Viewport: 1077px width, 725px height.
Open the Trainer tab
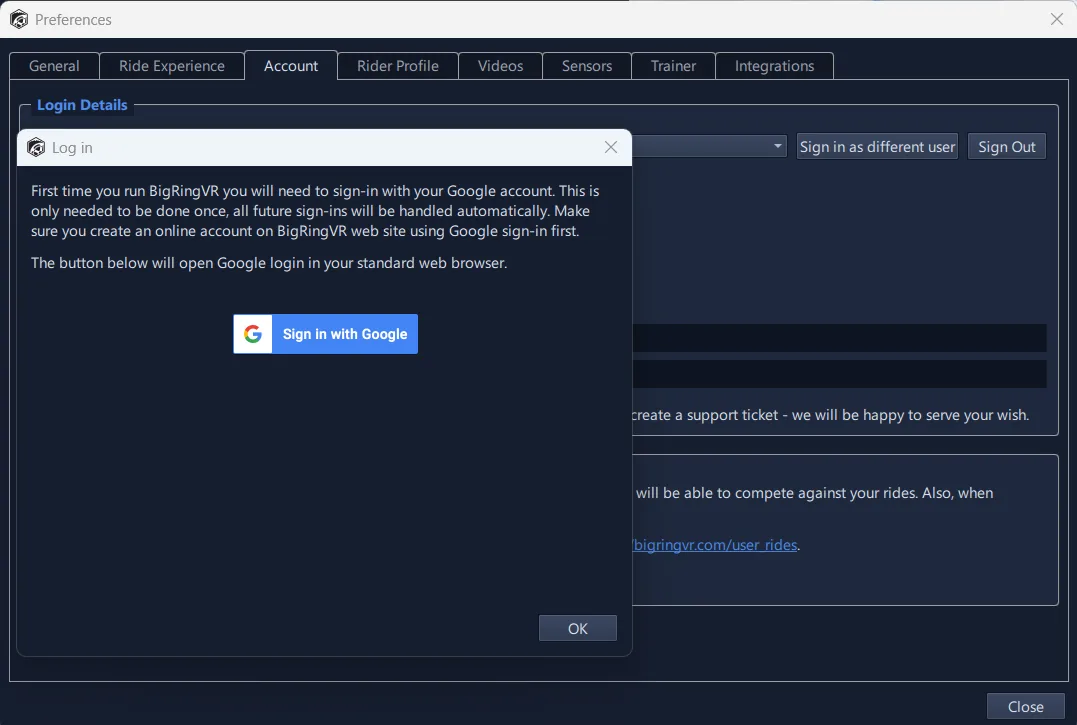click(x=673, y=66)
